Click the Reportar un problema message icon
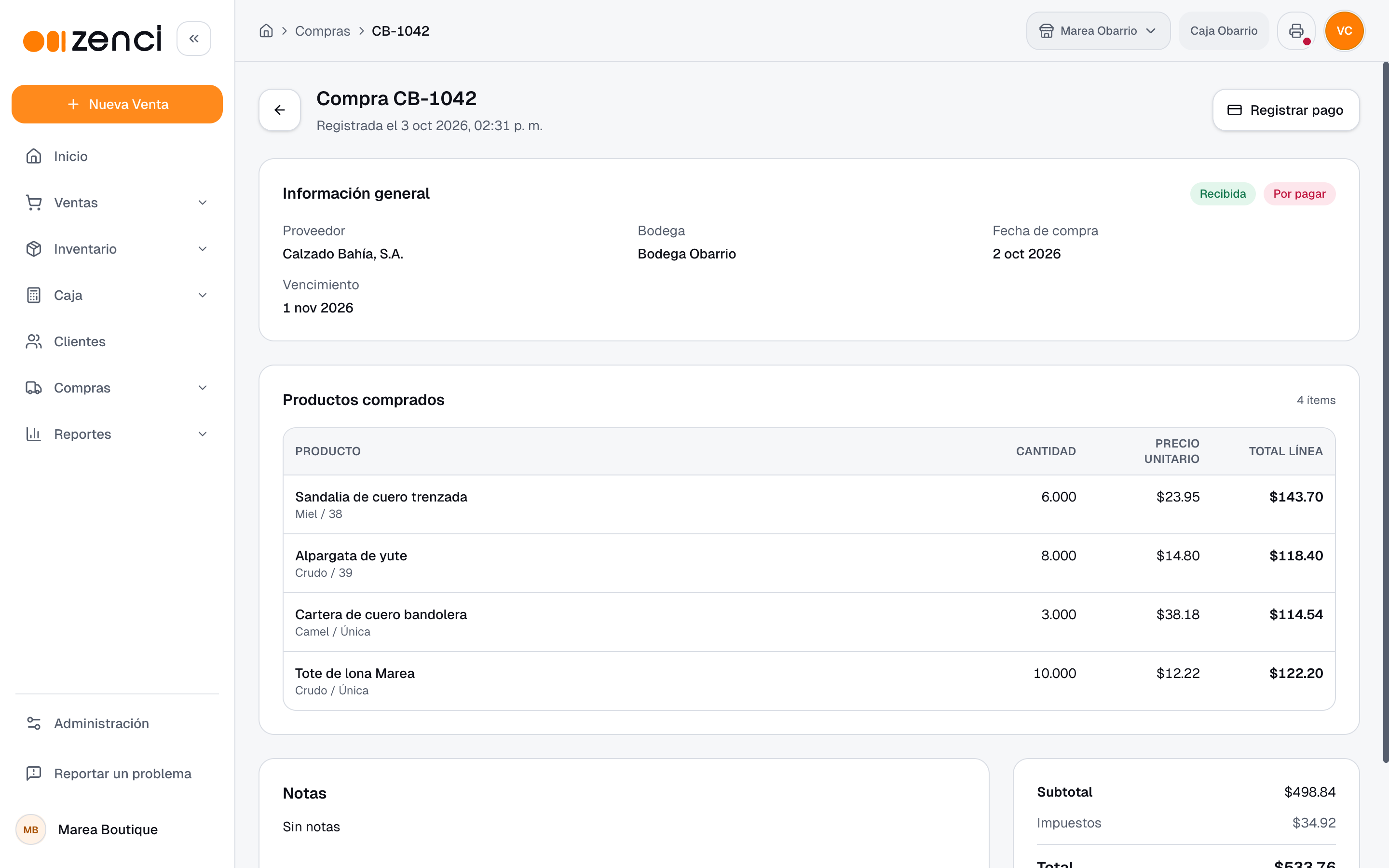This screenshot has width=1389, height=868. [34, 773]
